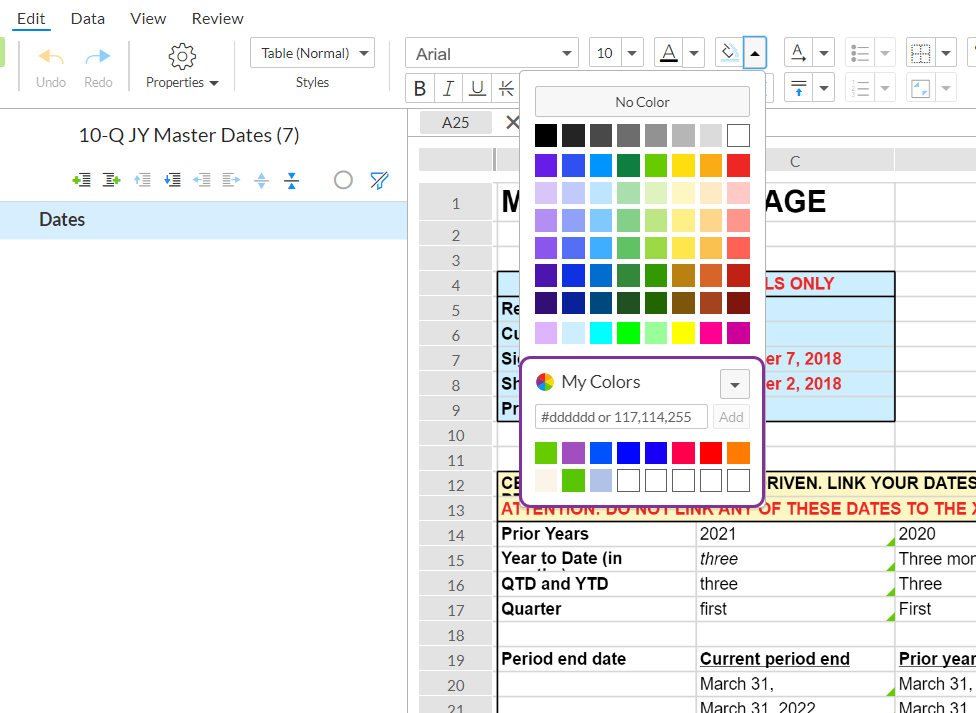Screen dimensions: 976x713
Task: Toggle bold formatting
Action: pos(420,89)
